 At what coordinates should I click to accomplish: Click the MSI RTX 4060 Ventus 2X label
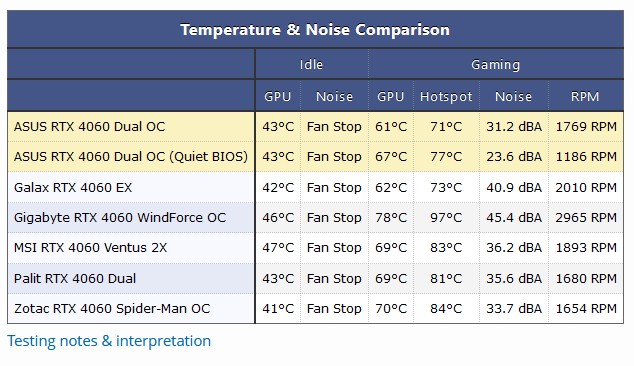point(90,248)
